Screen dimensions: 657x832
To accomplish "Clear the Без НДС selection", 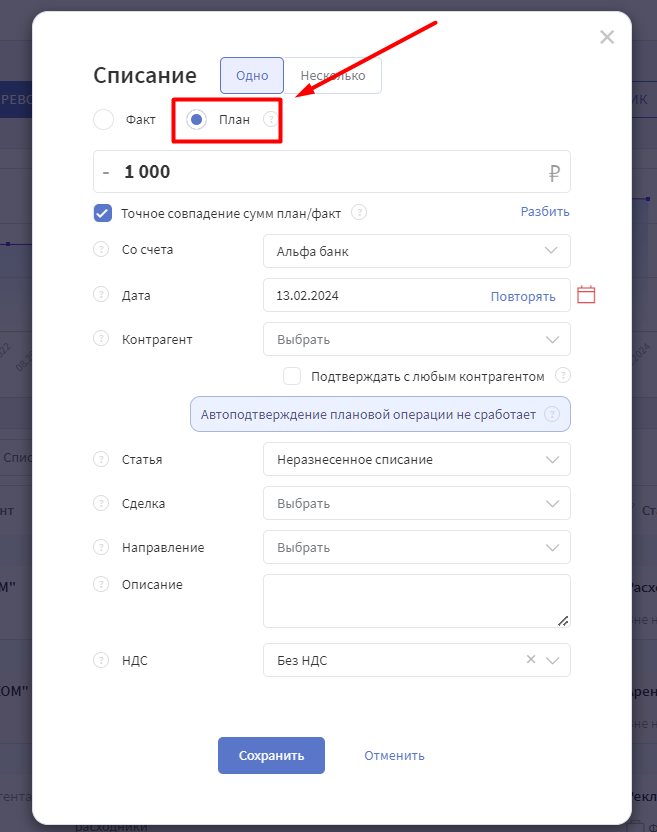I will coord(531,659).
